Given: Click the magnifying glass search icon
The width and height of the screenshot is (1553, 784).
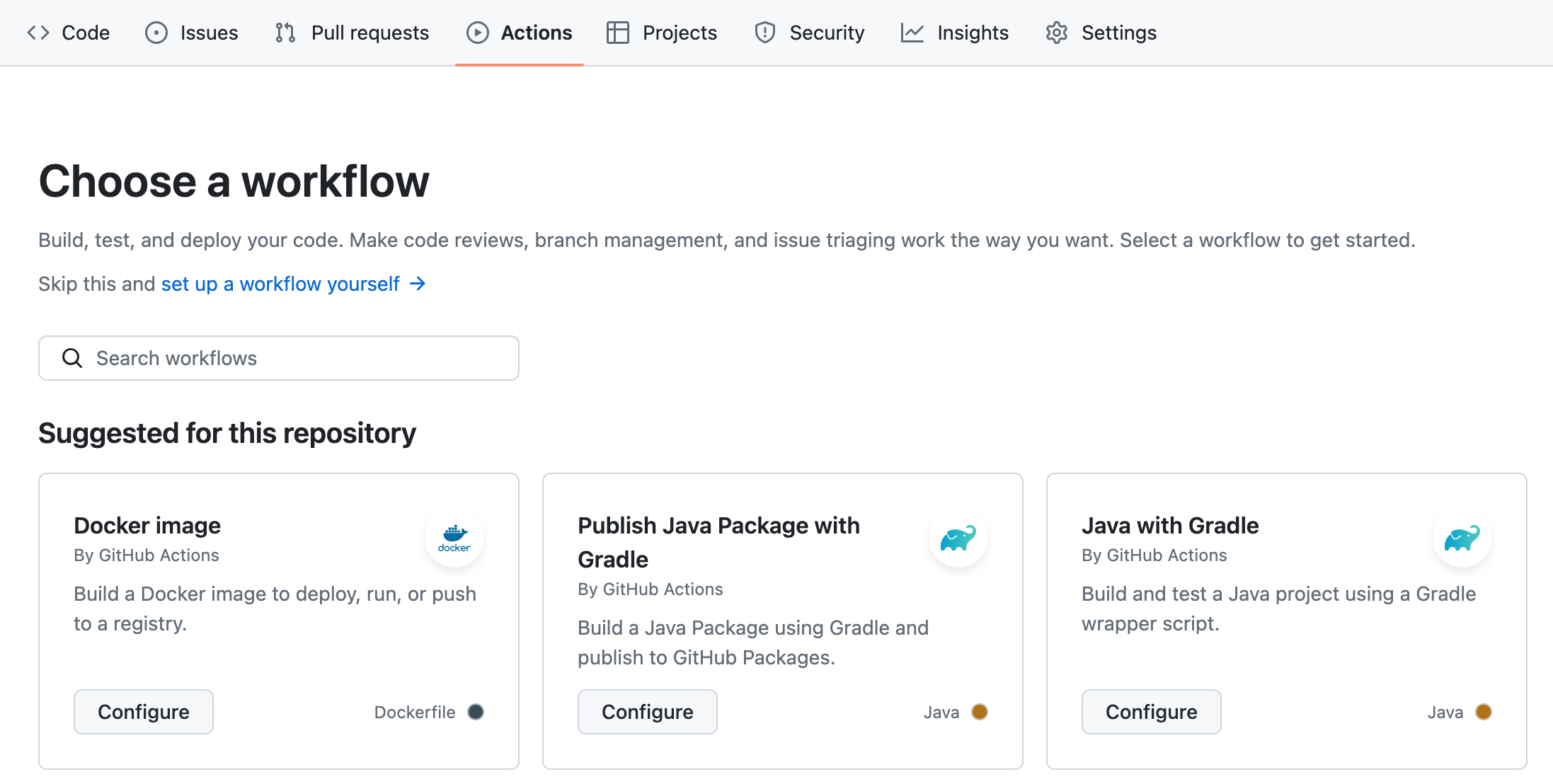Looking at the screenshot, I should click(72, 358).
